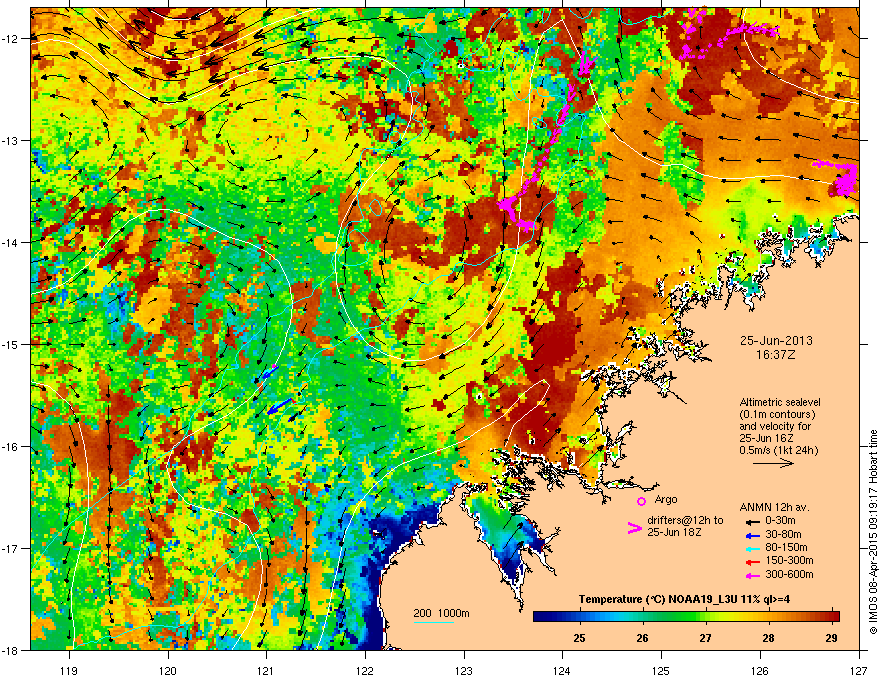Click the '25-Jun 16Z' text
The image size is (880, 680).
(x=767, y=438)
